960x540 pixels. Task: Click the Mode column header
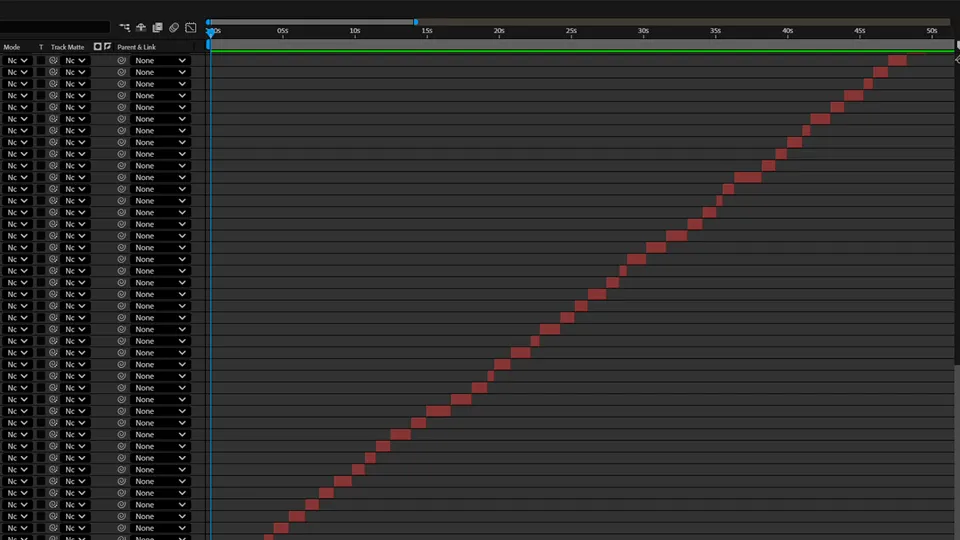[12, 47]
